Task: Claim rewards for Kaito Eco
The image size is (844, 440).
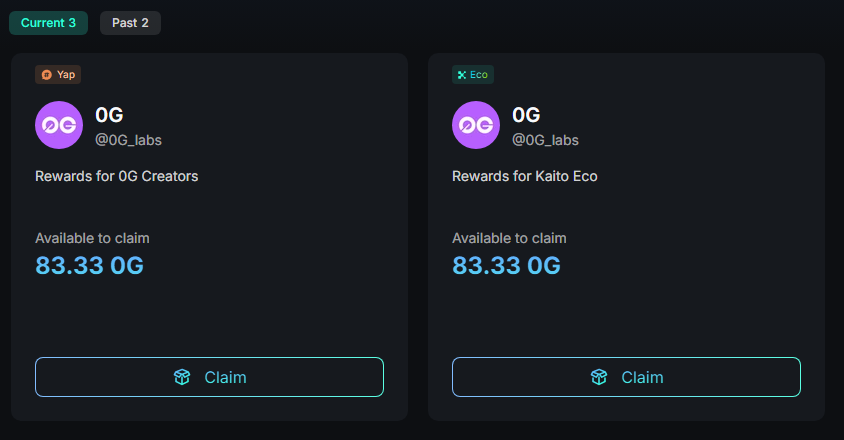Action: click(x=627, y=377)
